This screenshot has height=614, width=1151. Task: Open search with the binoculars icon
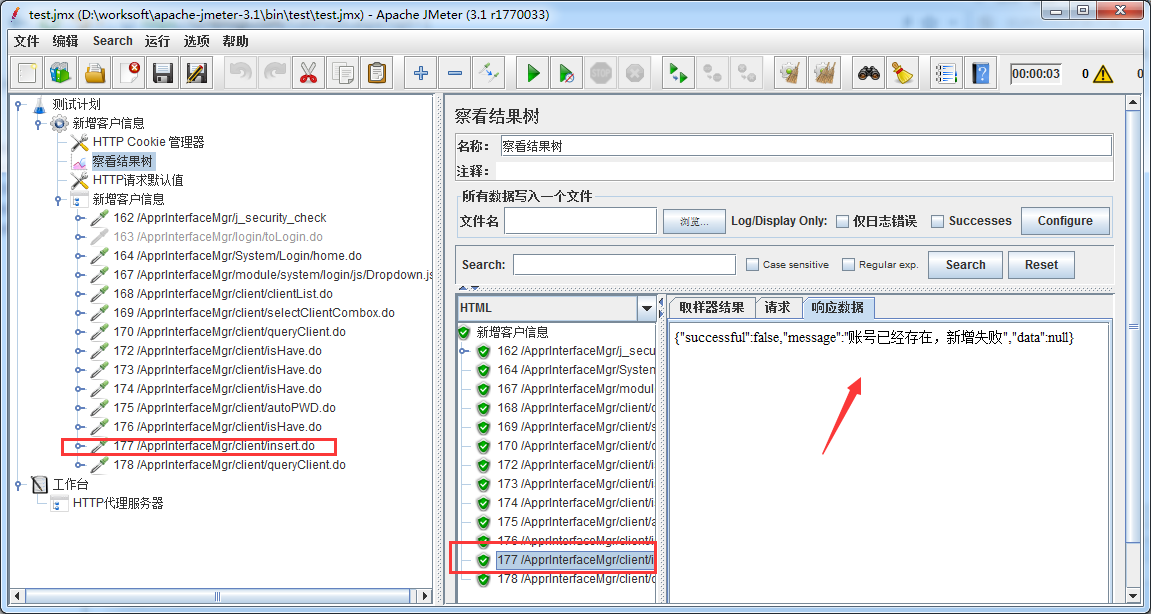[869, 73]
